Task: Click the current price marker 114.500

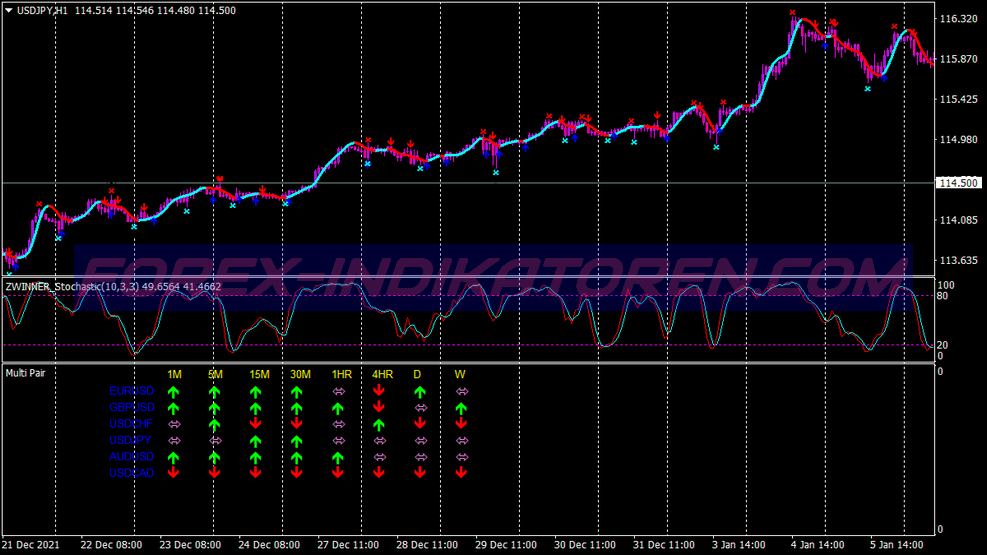Action: (x=959, y=183)
